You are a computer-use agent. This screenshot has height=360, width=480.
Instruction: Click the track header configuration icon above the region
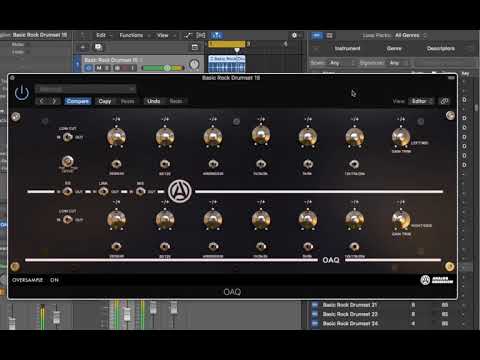pos(195,47)
